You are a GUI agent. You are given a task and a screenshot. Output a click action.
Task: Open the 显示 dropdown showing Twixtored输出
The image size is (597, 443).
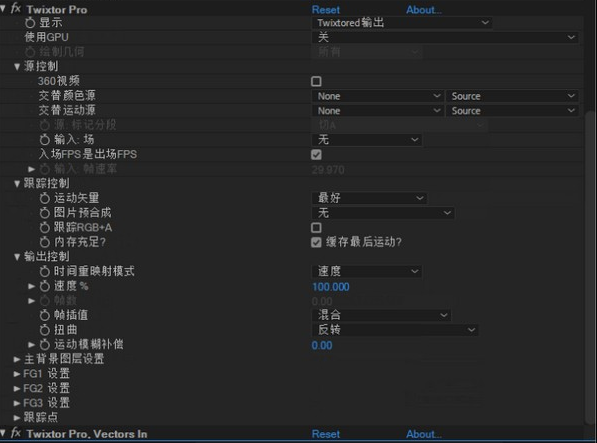[x=402, y=23]
